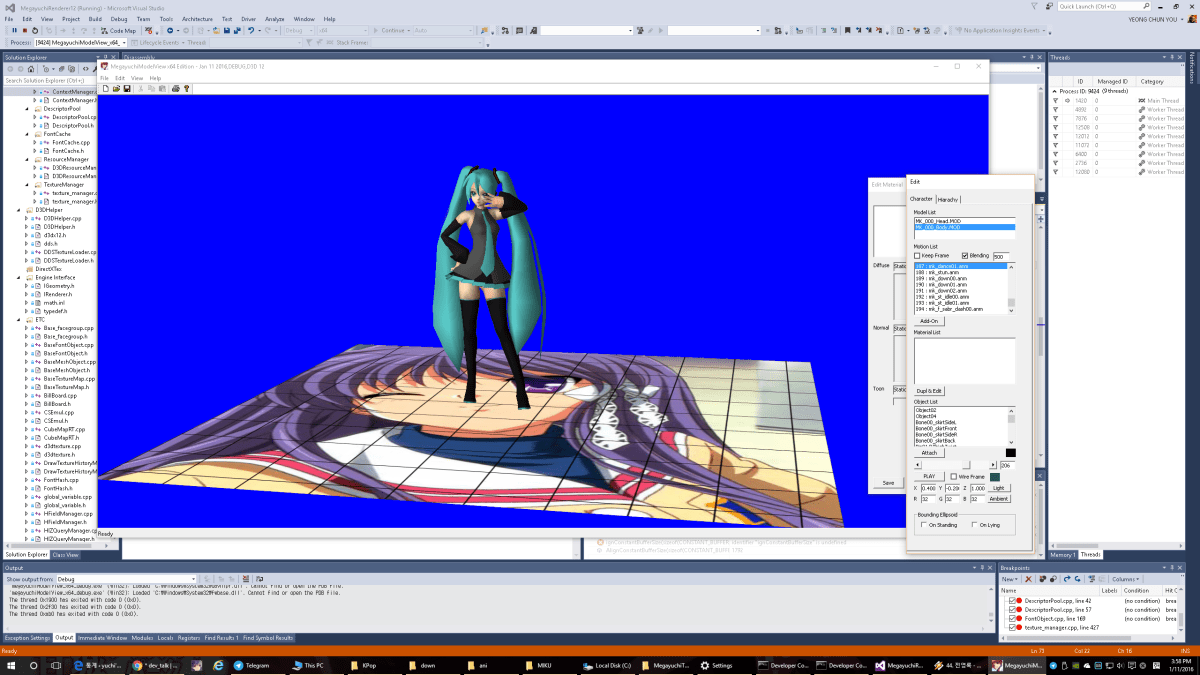Open the Team menu in Visual Studio
1200x675 pixels.
click(x=145, y=18)
